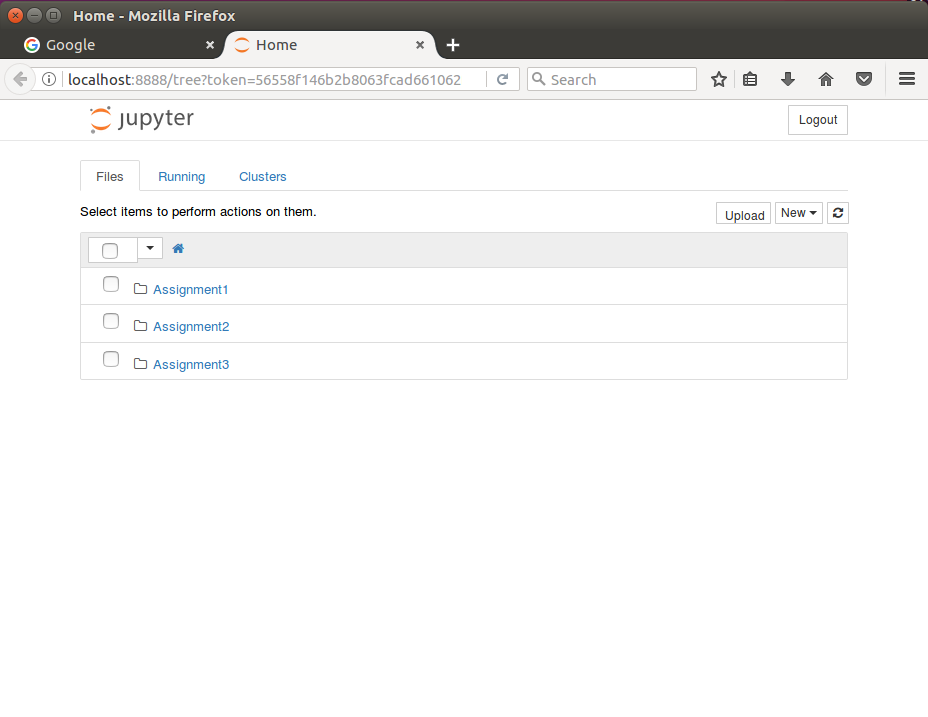Close the Firefox window
The height and width of the screenshot is (717, 928).
[x=15, y=15]
